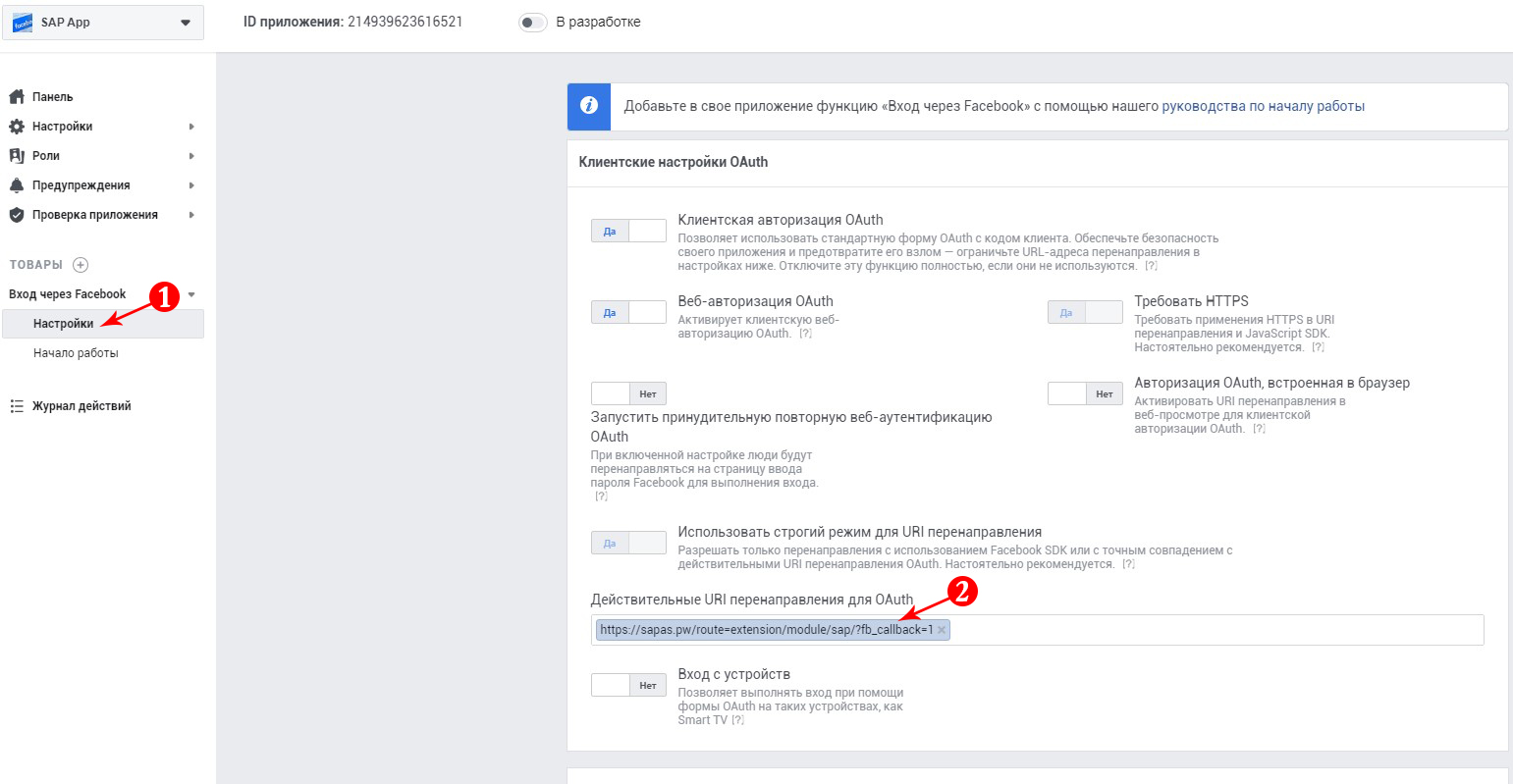Collapse the Вход через Facebook section arrow

pos(191,294)
